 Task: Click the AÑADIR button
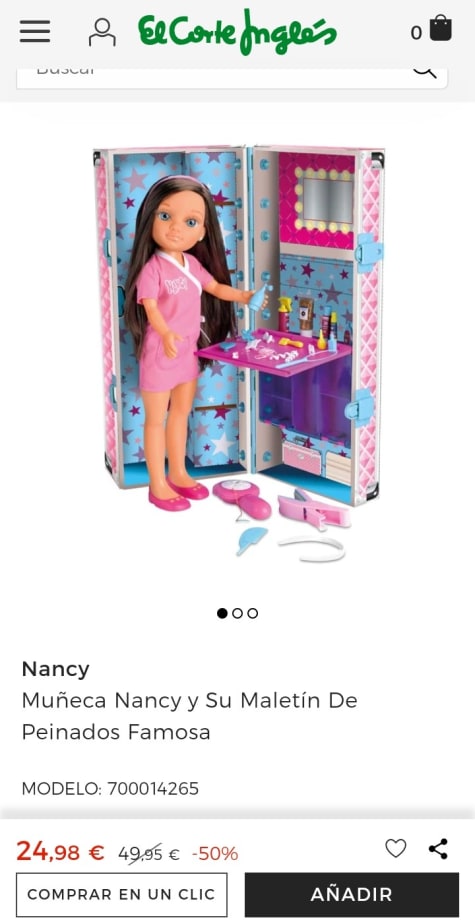click(352, 894)
